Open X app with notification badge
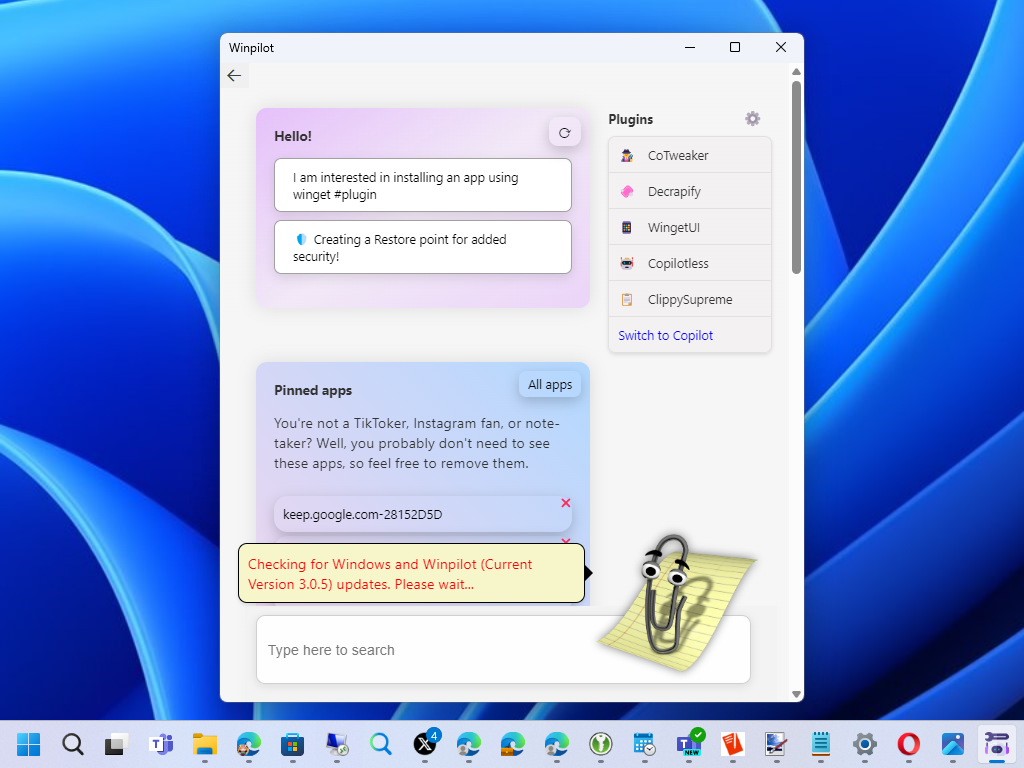Image resolution: width=1024 pixels, height=768 pixels. (x=425, y=743)
